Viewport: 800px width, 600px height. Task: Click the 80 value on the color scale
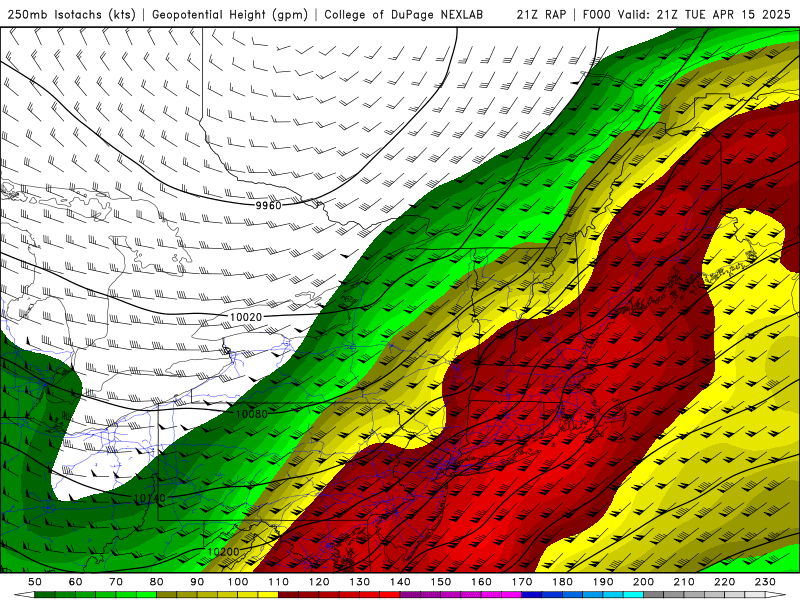157,582
